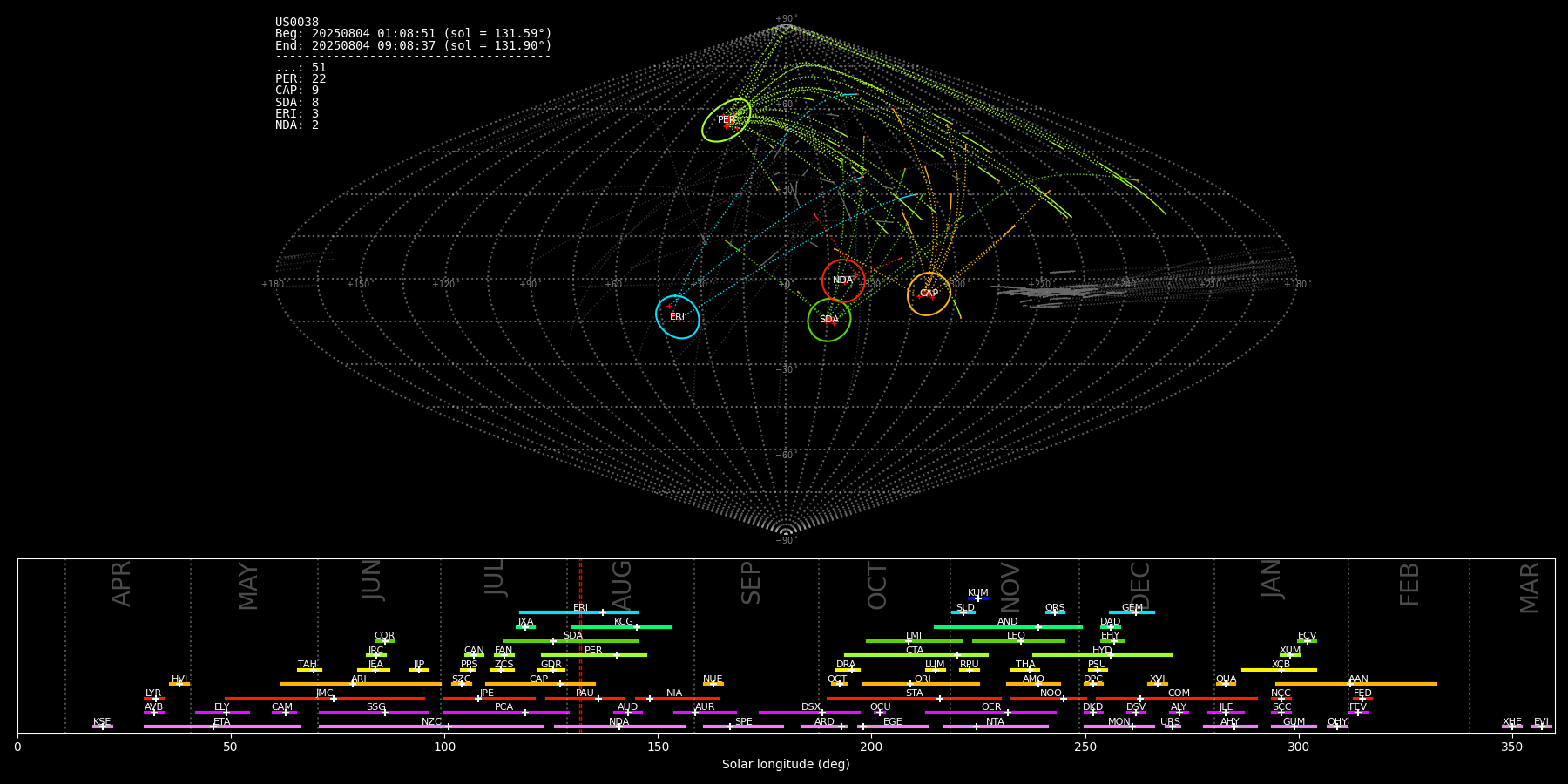Click the HYD shower bar
The image size is (1568, 784).
click(x=1102, y=655)
